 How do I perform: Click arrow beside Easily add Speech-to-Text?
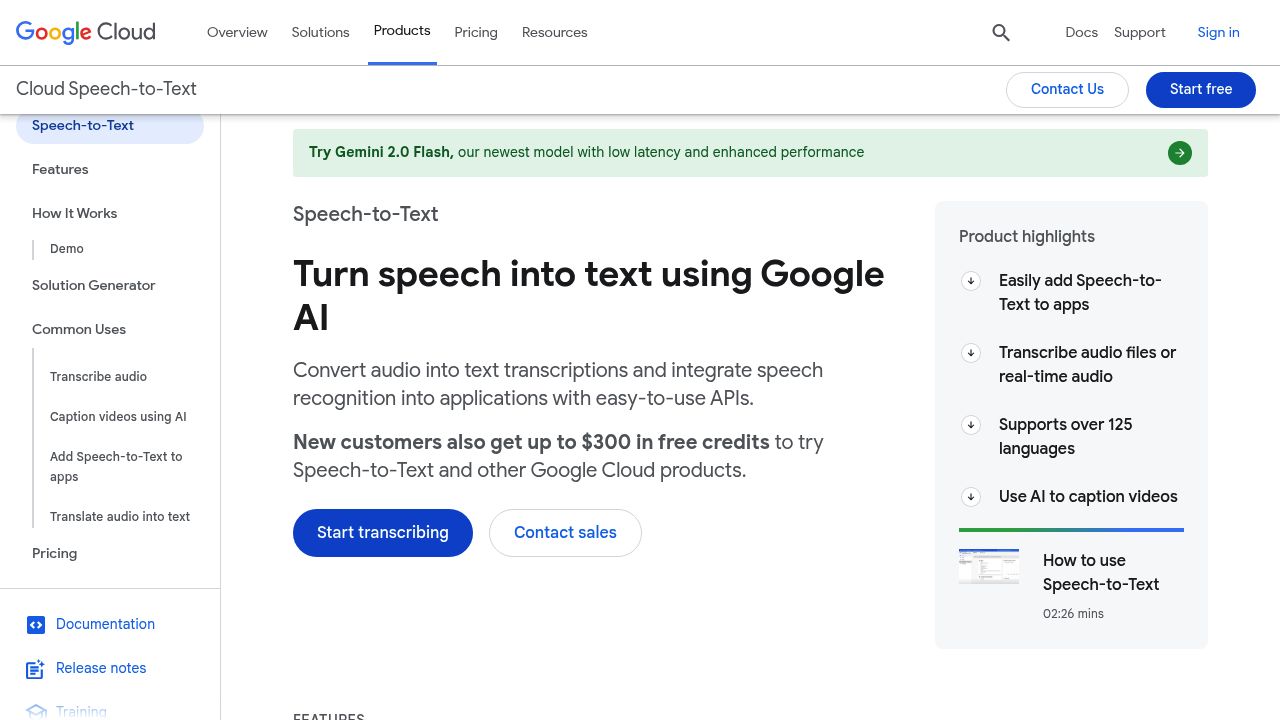coord(971,281)
